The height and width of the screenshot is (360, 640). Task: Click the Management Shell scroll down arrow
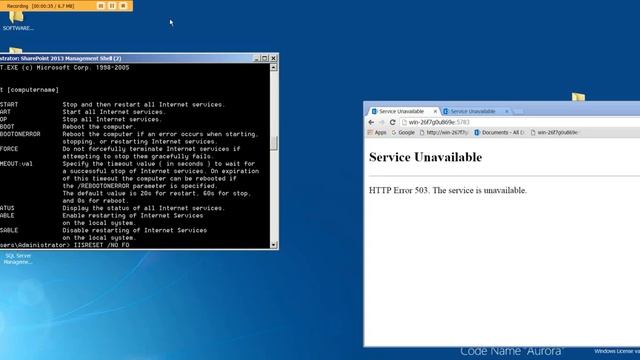point(273,244)
